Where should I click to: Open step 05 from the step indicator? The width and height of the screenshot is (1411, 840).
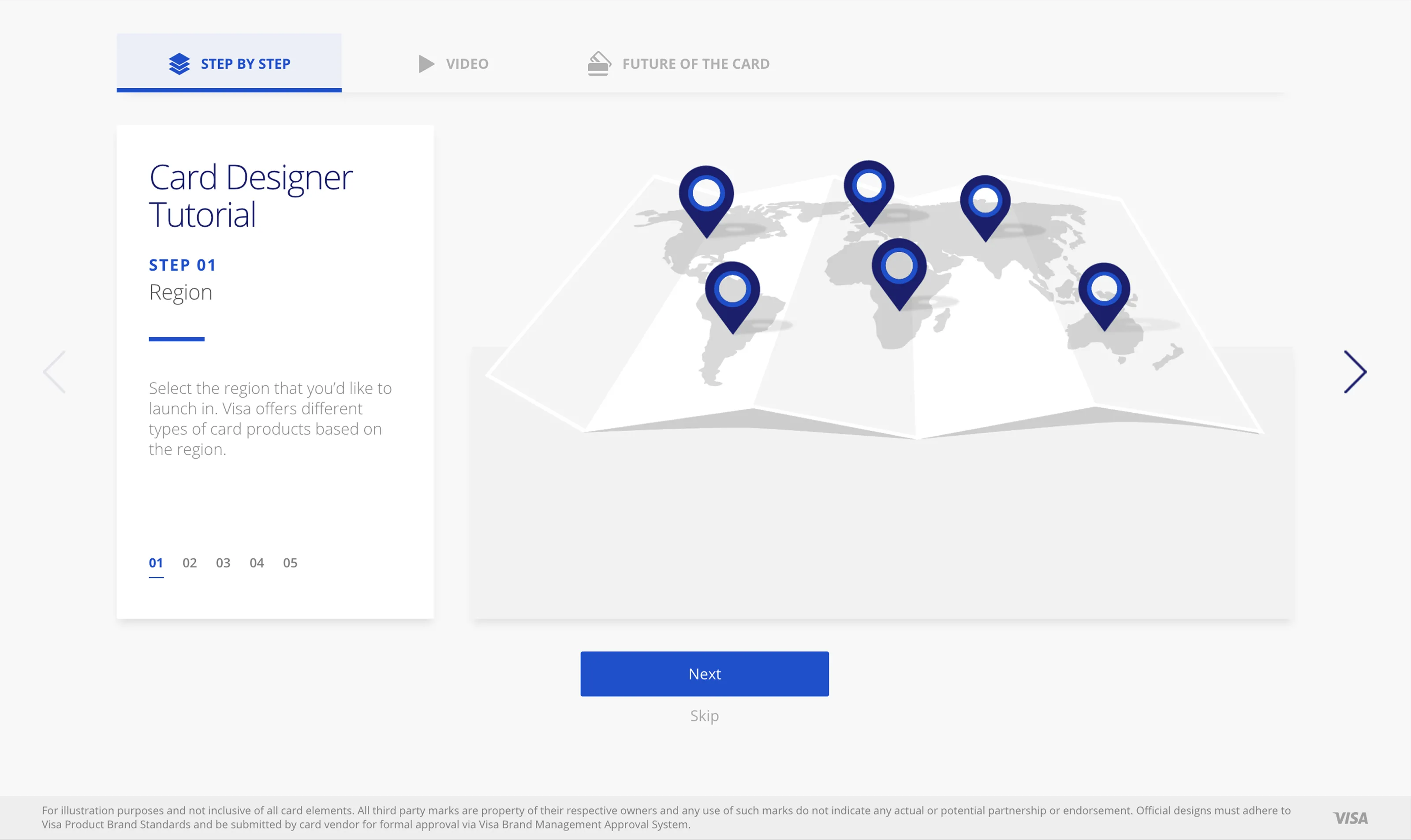point(290,562)
